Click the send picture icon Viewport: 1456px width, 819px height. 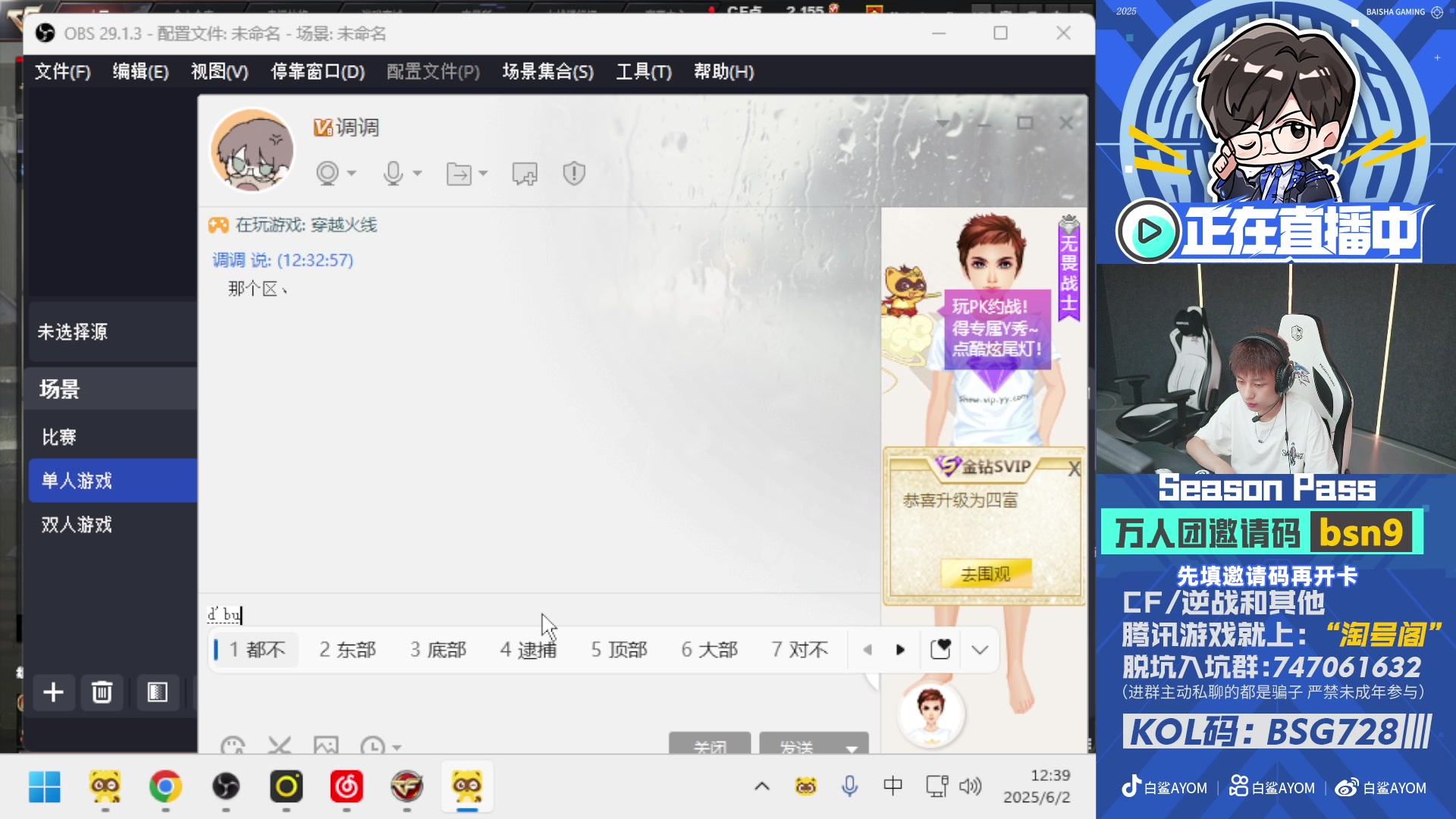pyautogui.click(x=326, y=745)
